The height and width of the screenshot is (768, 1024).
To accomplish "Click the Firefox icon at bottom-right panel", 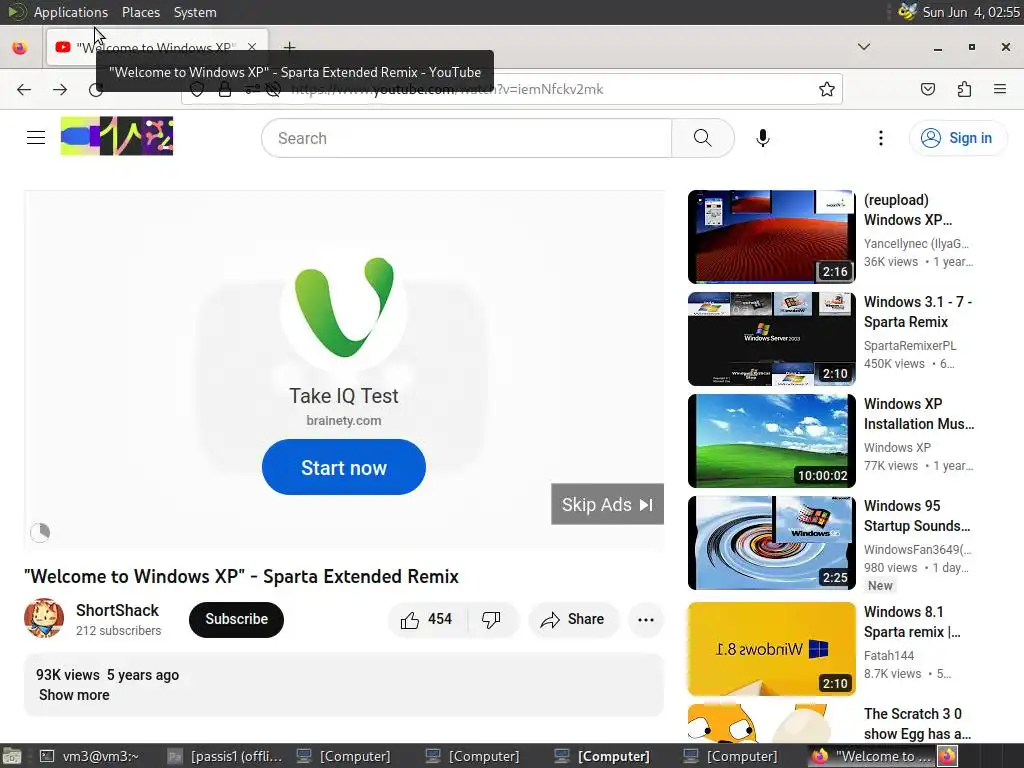I will (x=948, y=756).
